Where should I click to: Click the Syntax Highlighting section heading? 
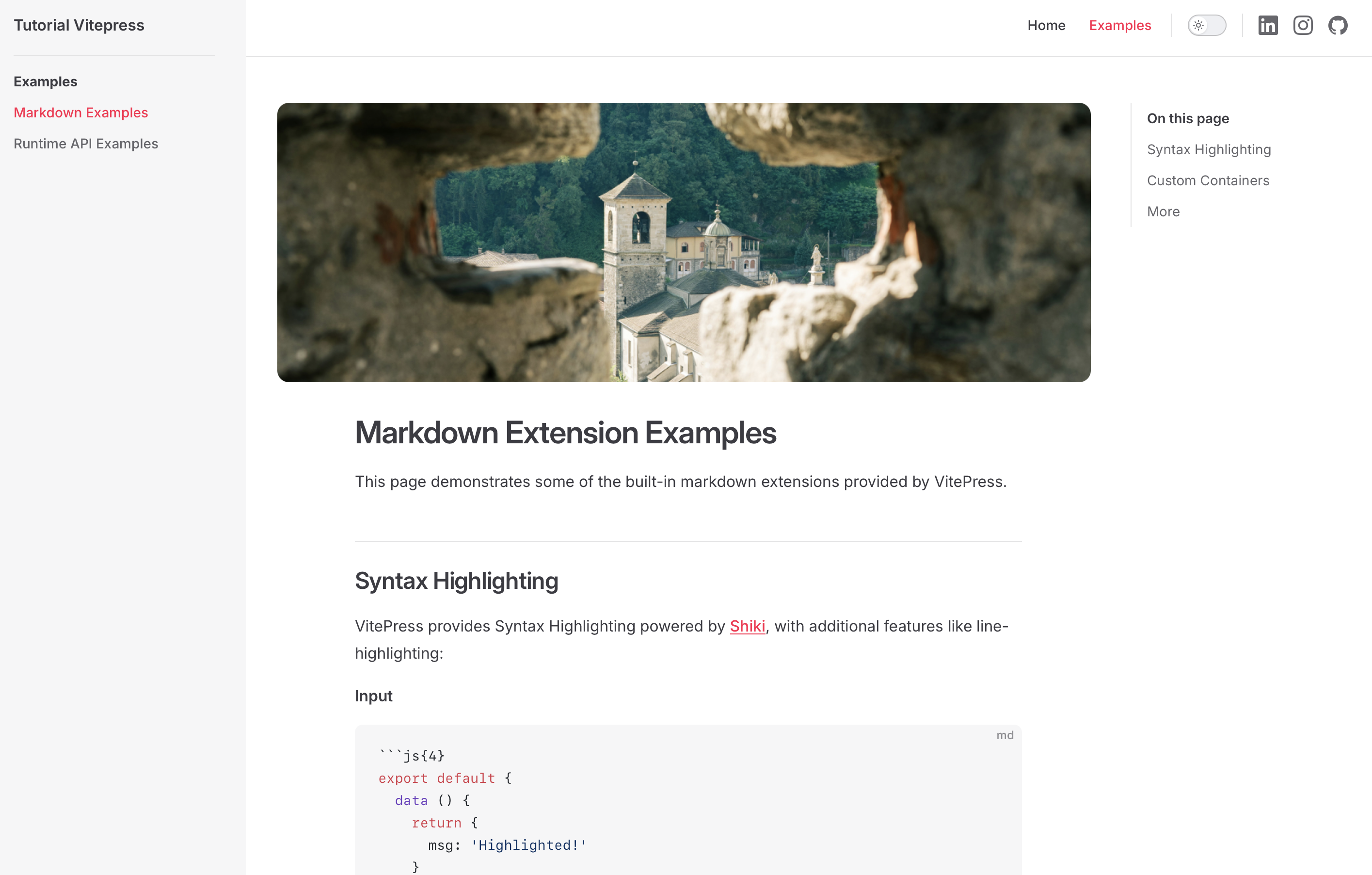coord(456,581)
